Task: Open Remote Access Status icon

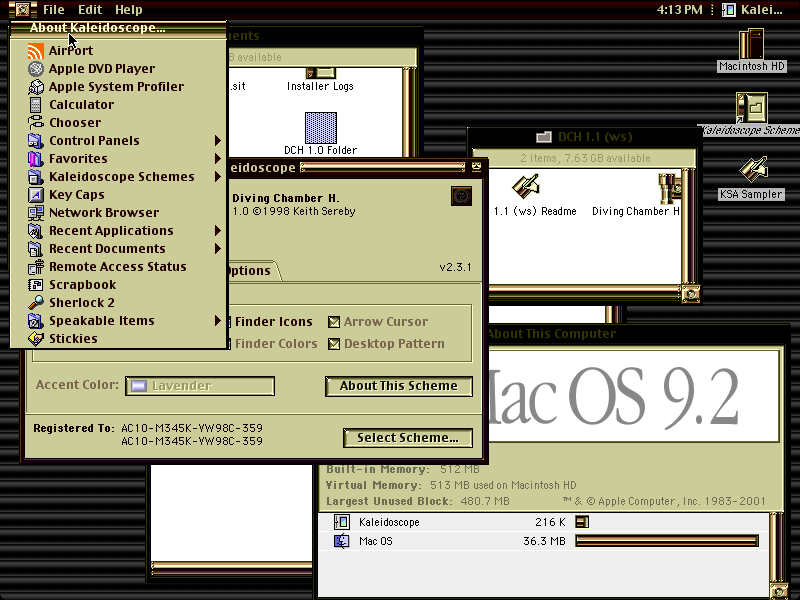Action: point(36,267)
